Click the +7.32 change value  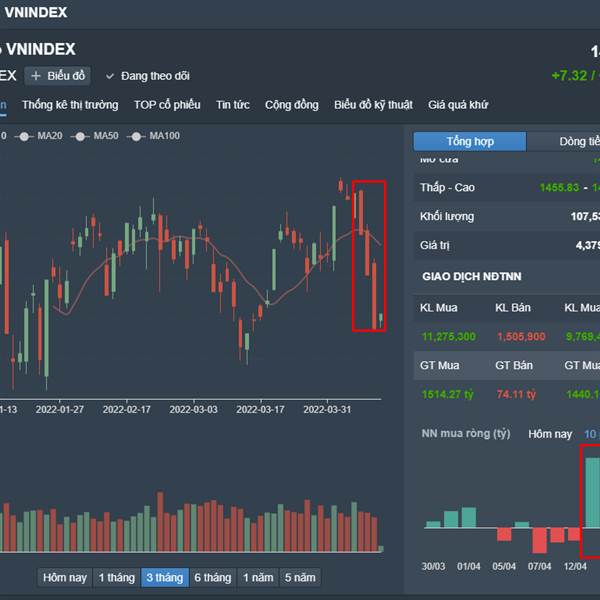click(x=569, y=76)
